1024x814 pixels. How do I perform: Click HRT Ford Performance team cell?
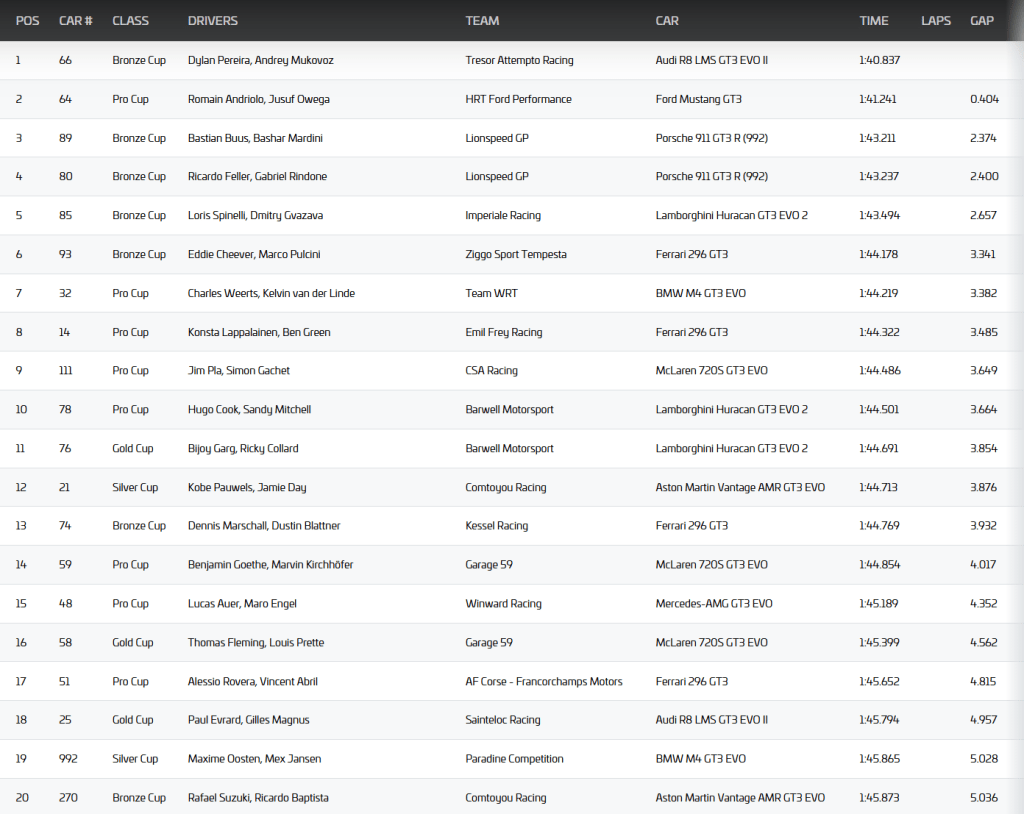pyautogui.click(x=519, y=99)
